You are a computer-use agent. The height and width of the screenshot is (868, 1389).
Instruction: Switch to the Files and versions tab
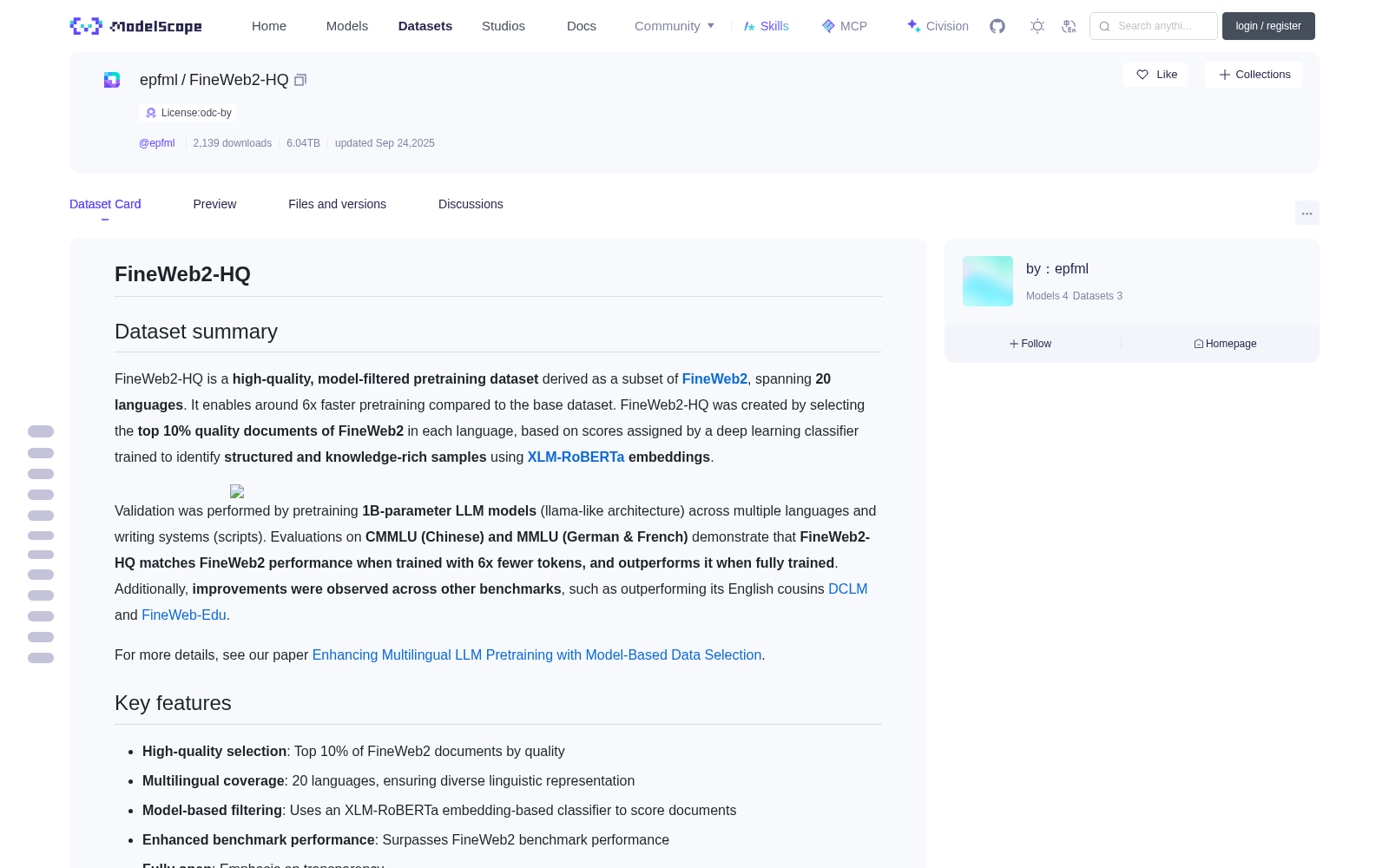[337, 204]
